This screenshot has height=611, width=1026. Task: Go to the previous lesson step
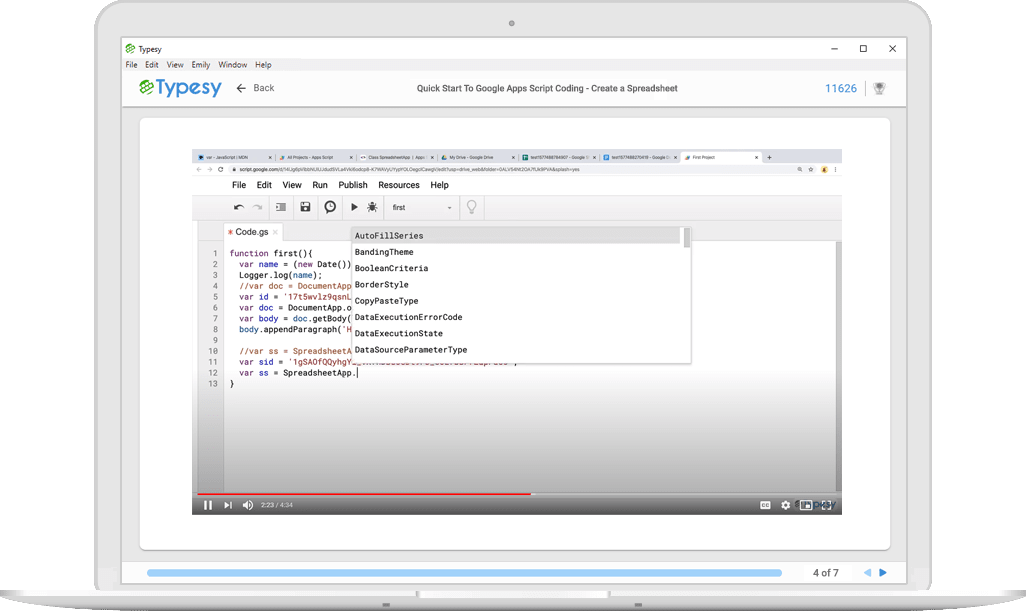(x=868, y=572)
